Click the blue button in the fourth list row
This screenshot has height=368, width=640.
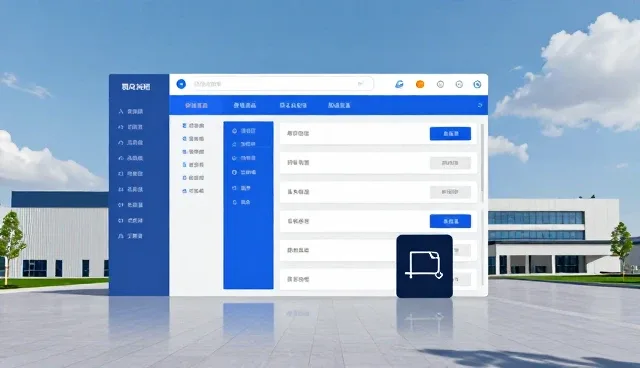(x=450, y=221)
